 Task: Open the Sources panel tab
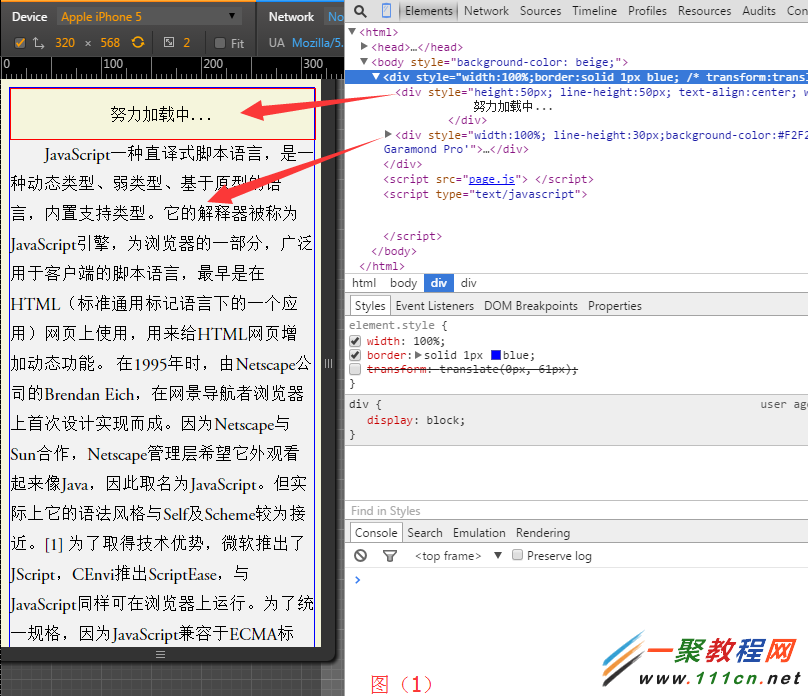(540, 11)
